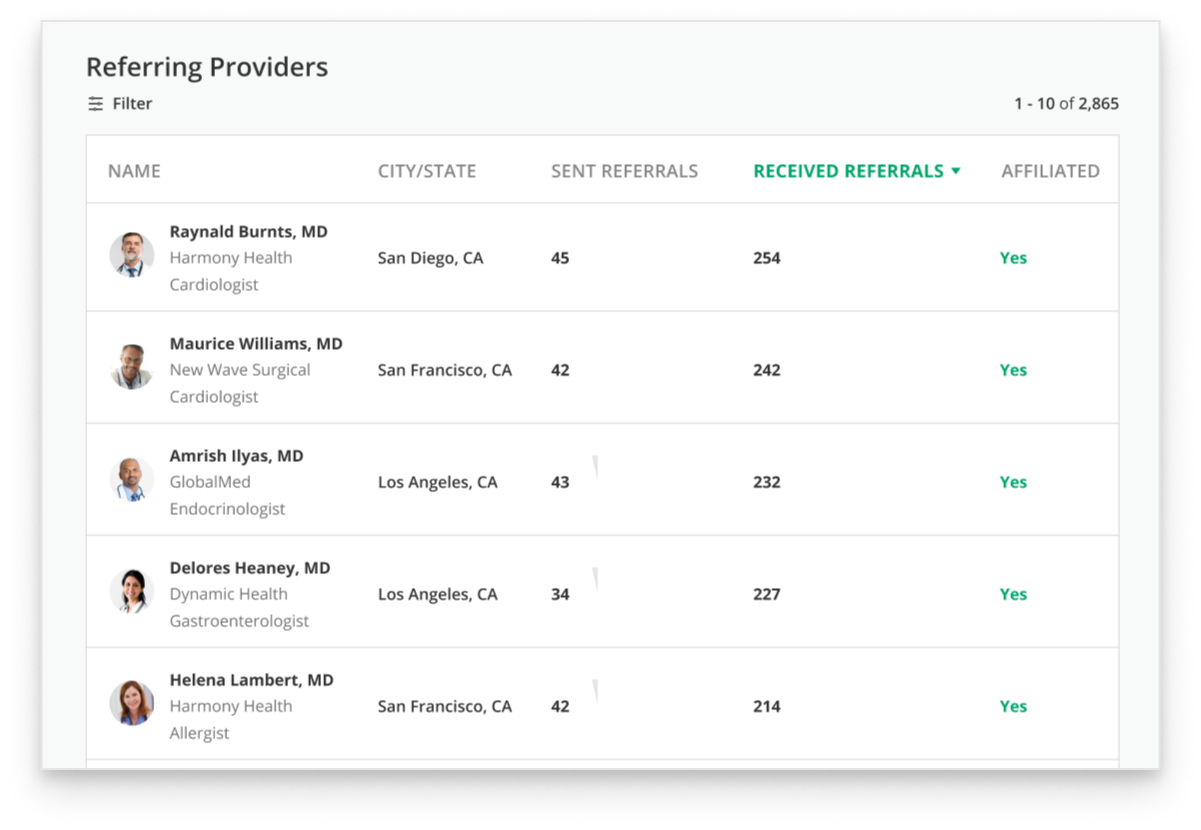
Task: Click the 1 - 10 of 2,865 pagination text
Action: (x=1066, y=104)
